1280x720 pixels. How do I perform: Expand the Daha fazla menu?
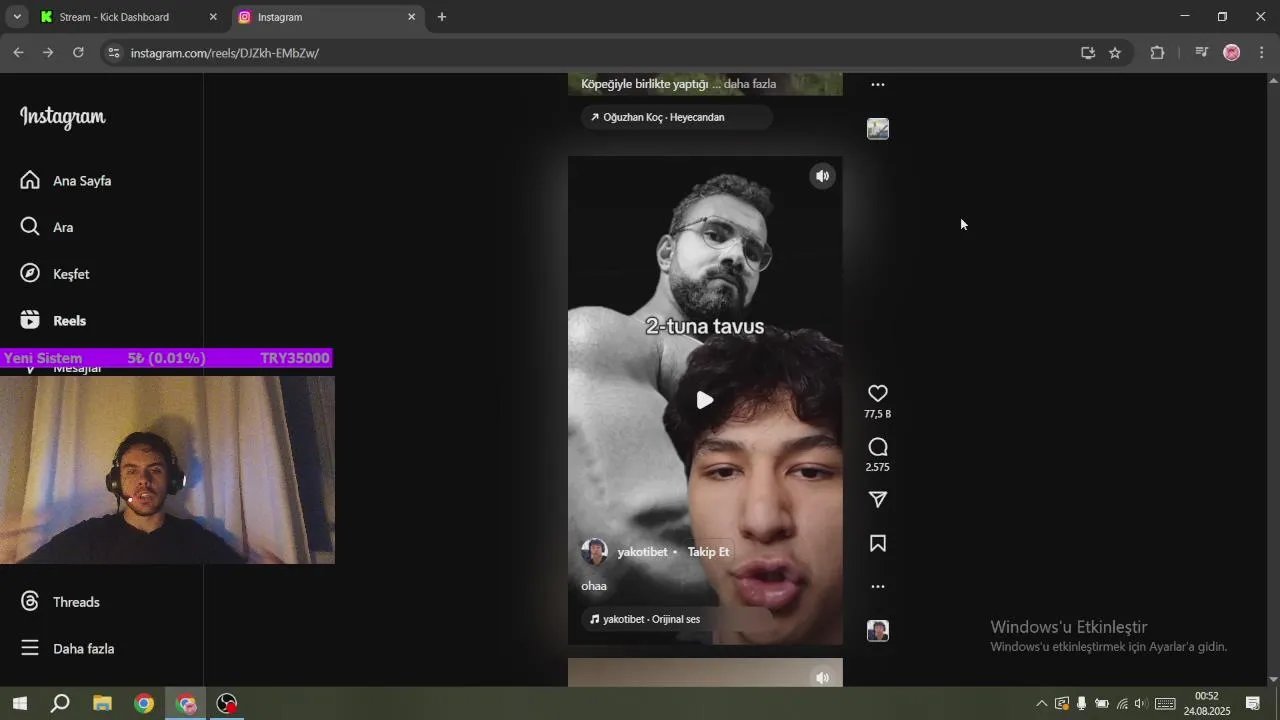click(67, 649)
